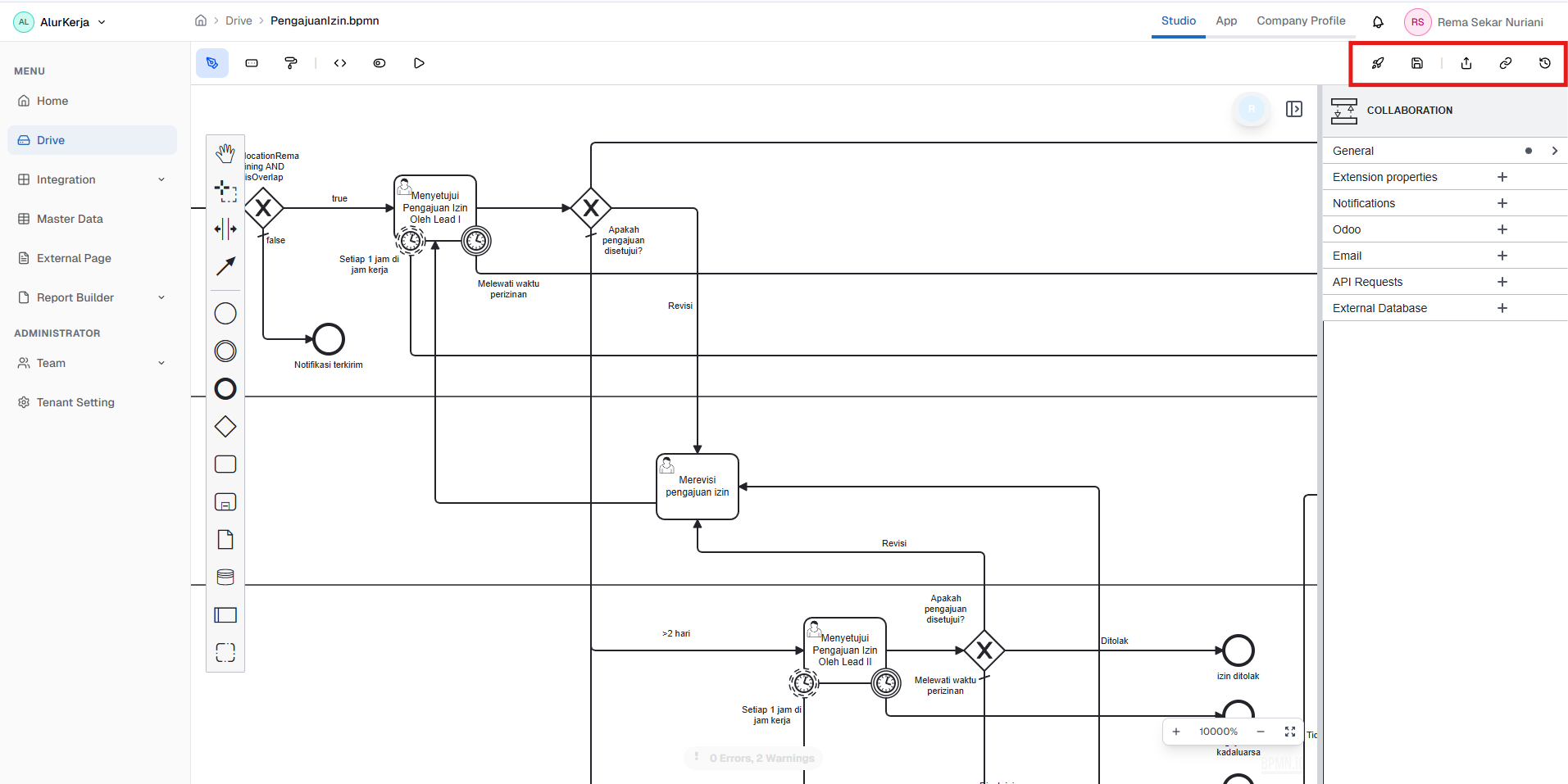Select the create task tool
The width and height of the screenshot is (1568, 784).
point(225,464)
